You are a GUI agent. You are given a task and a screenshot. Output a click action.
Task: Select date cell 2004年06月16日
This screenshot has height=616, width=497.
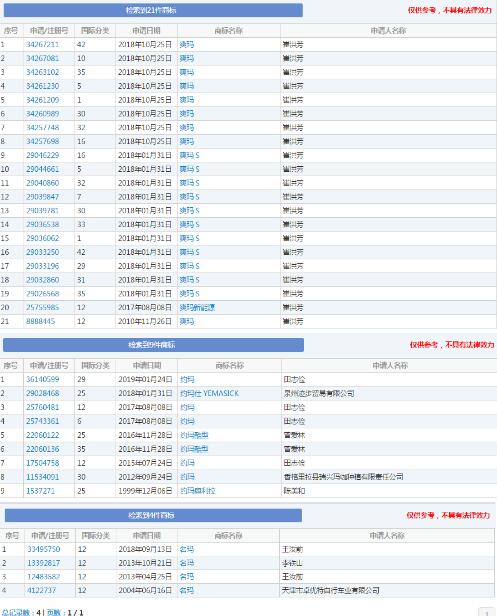pos(145,590)
